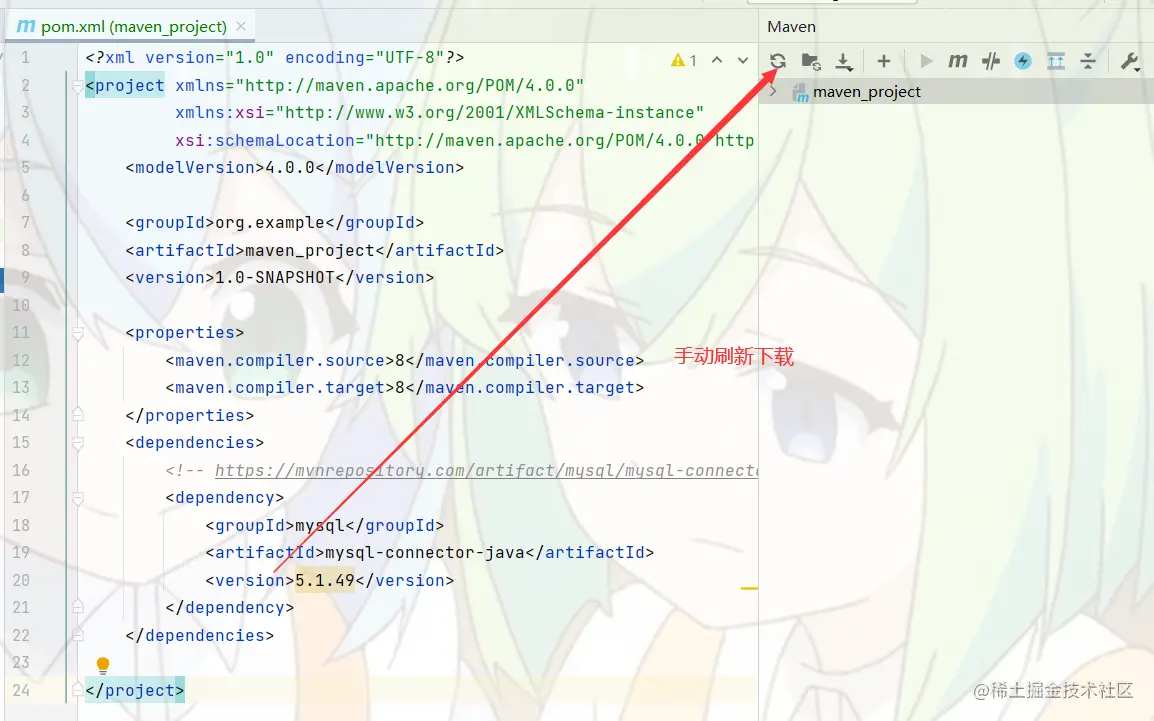Click mysql-connector-java artifactId text
Screen dimensions: 1154x721
425,553
